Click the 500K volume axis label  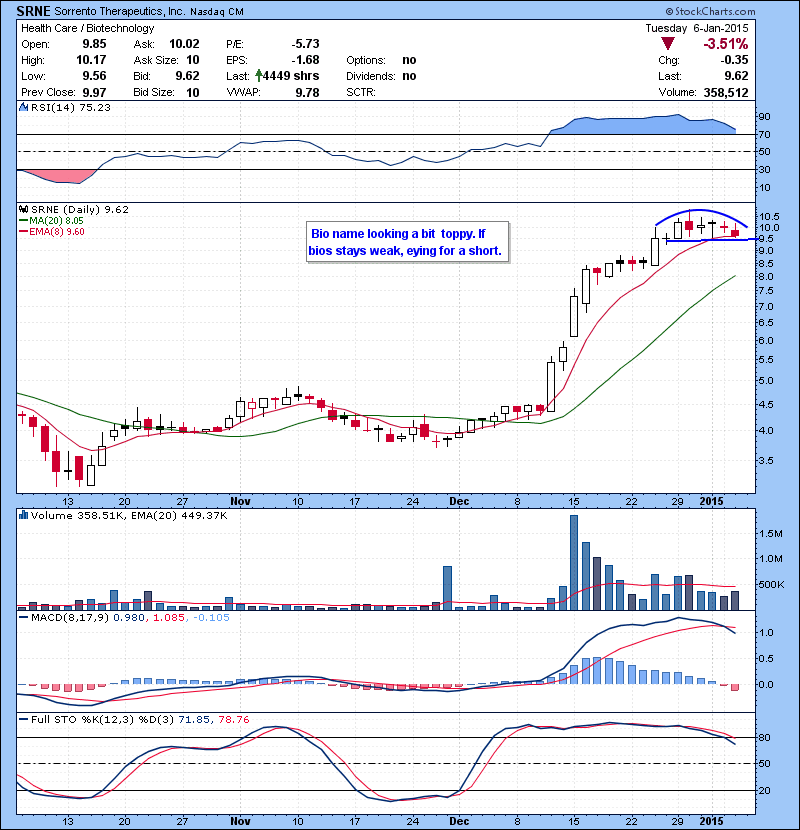click(x=771, y=585)
